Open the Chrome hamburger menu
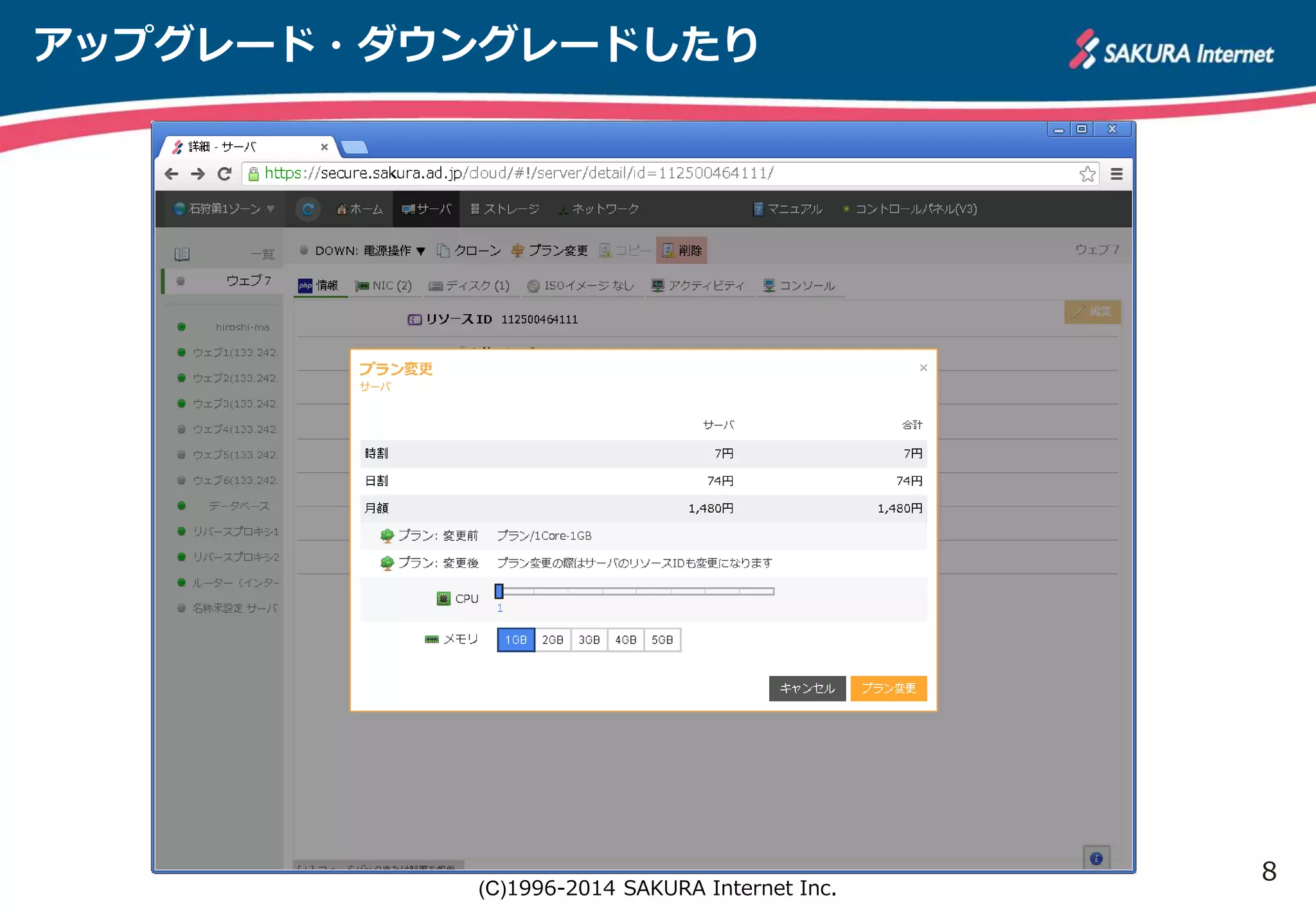 click(1117, 174)
